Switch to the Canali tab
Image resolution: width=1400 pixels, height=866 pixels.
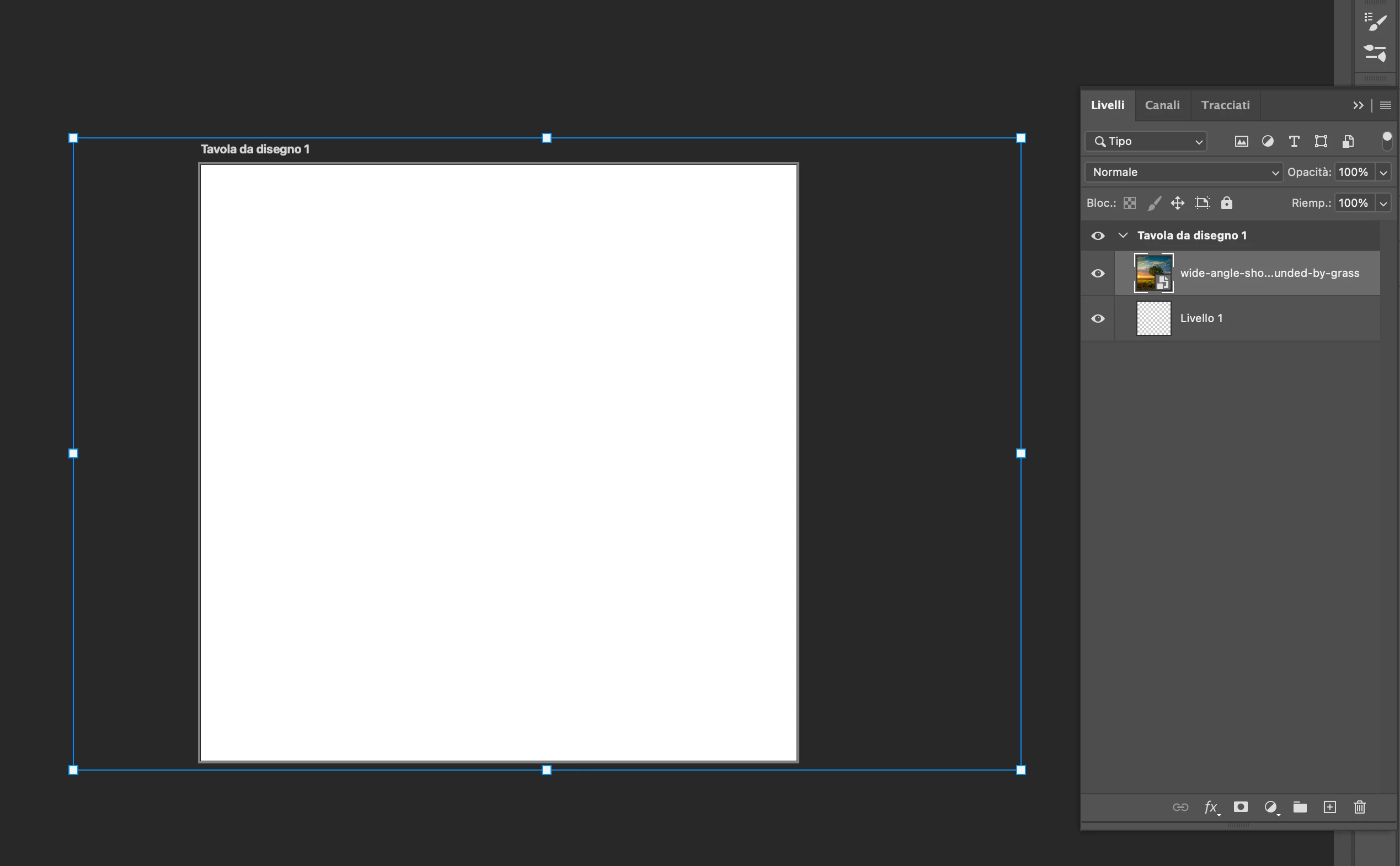pyautogui.click(x=1162, y=105)
